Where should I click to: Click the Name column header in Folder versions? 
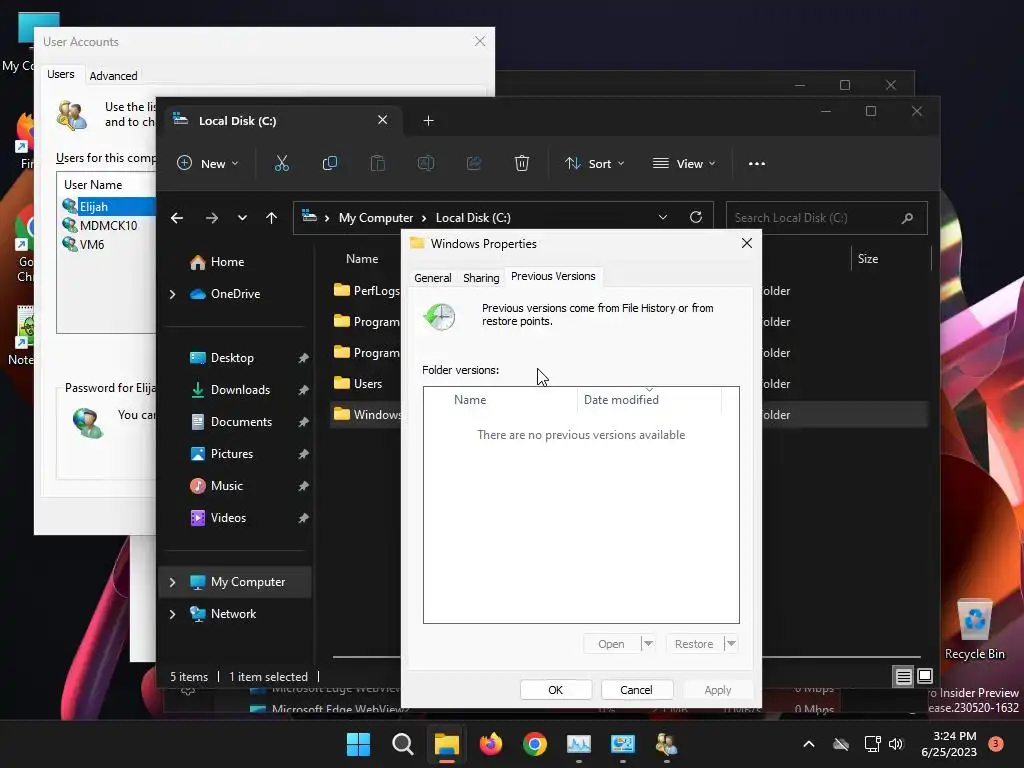501,400
